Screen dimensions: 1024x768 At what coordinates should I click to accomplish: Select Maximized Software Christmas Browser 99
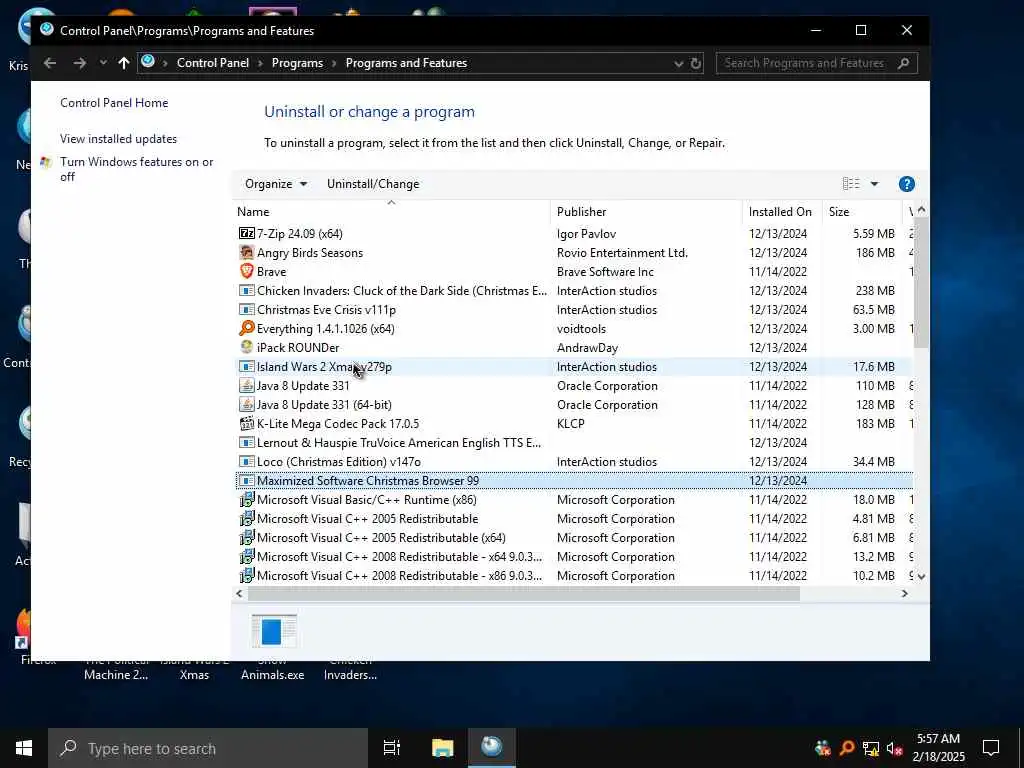coord(573,481)
